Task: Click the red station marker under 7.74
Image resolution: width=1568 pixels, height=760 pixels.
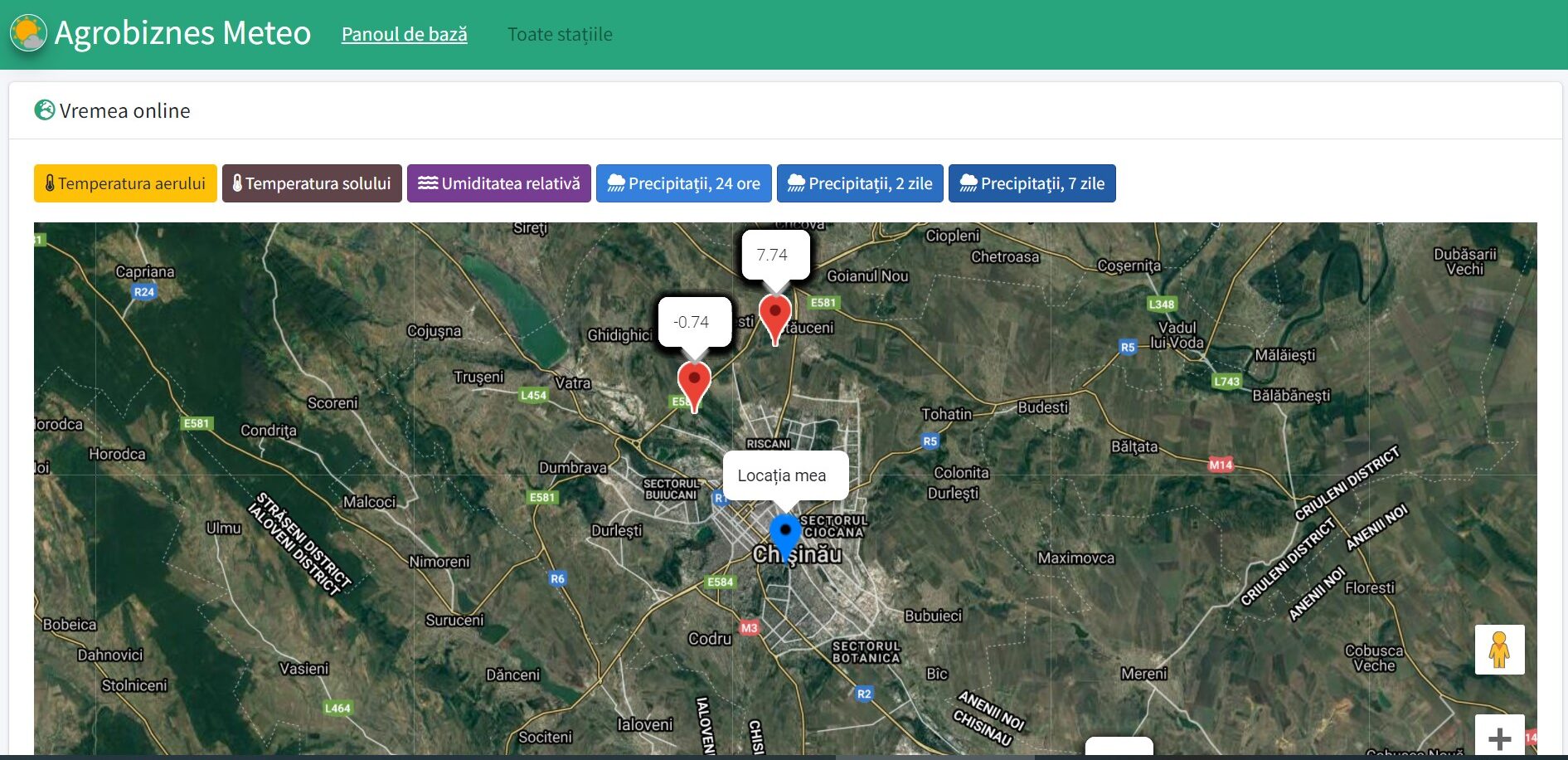Action: (775, 319)
